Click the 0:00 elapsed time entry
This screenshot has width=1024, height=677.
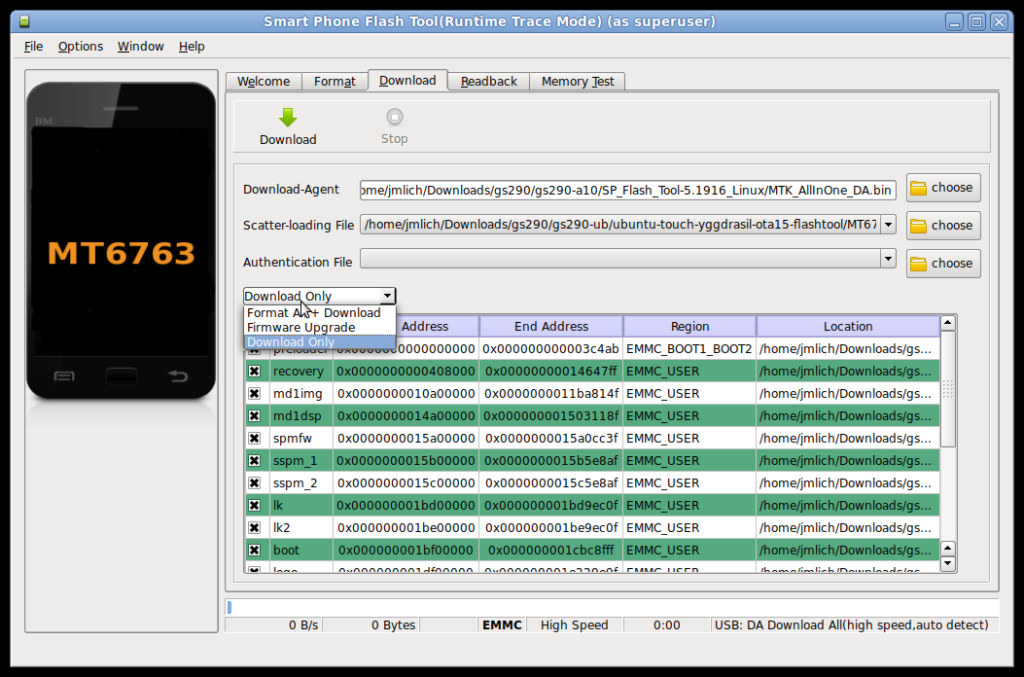(667, 625)
